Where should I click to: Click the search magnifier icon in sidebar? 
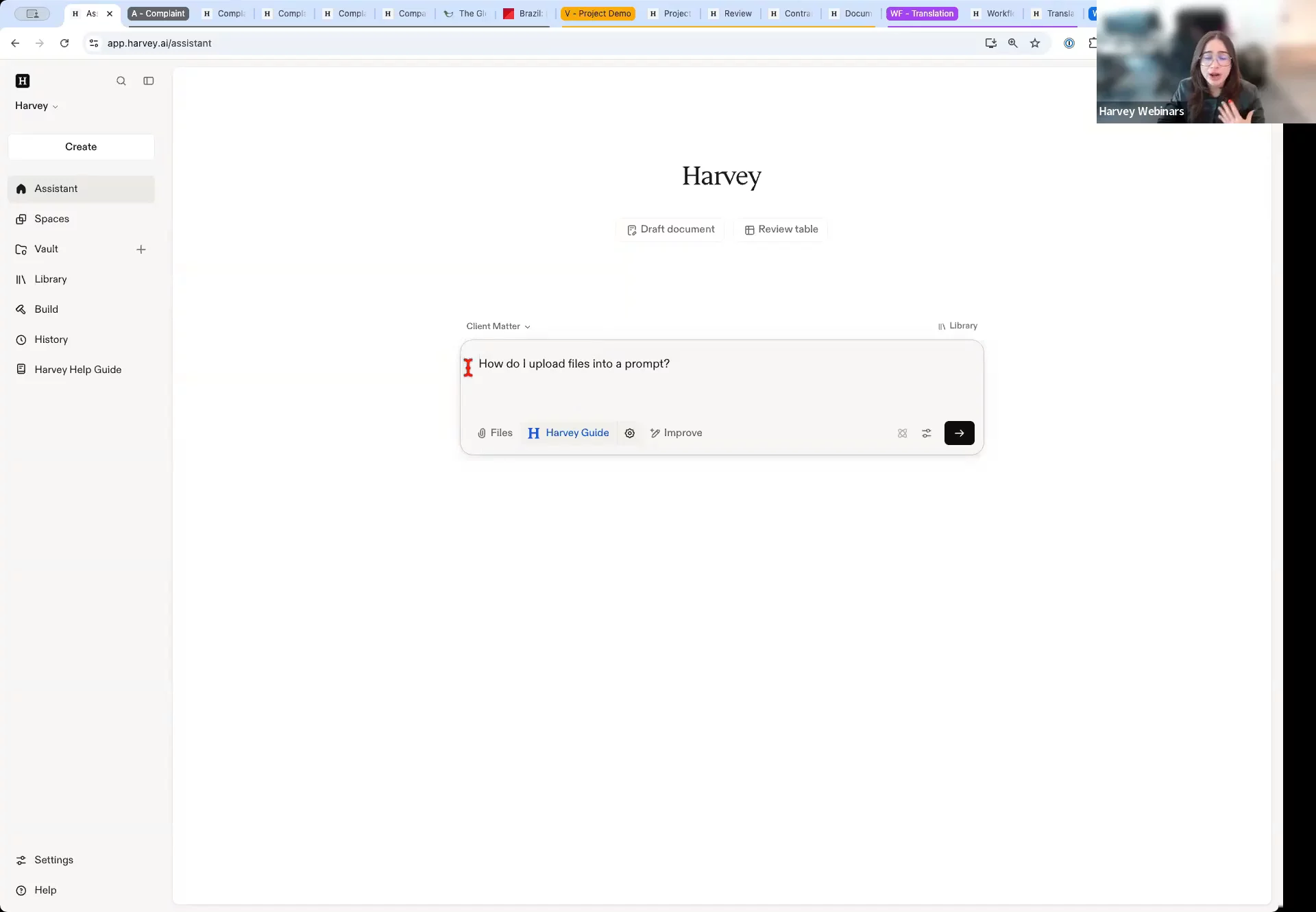pos(121,81)
